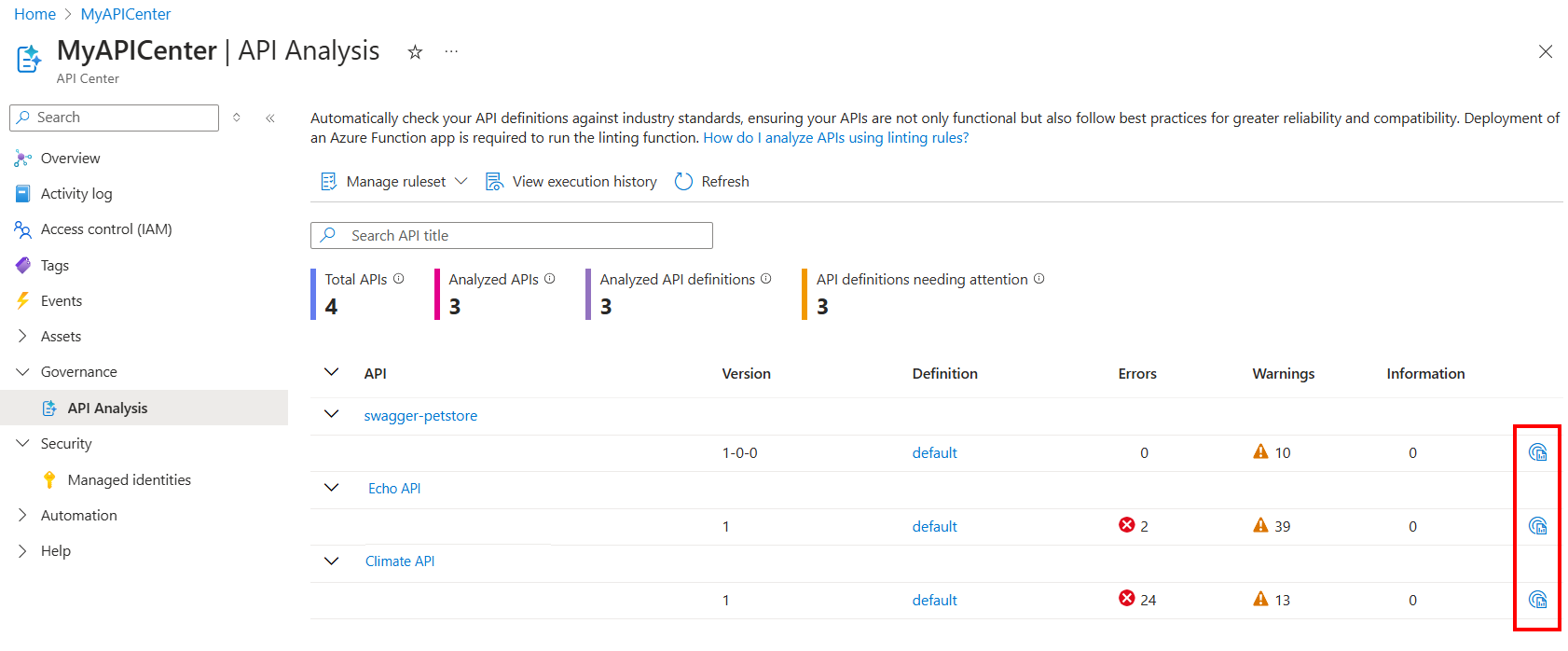Screen dimensions: 1568x651
Task: Click the View execution history icon
Action: click(x=494, y=182)
